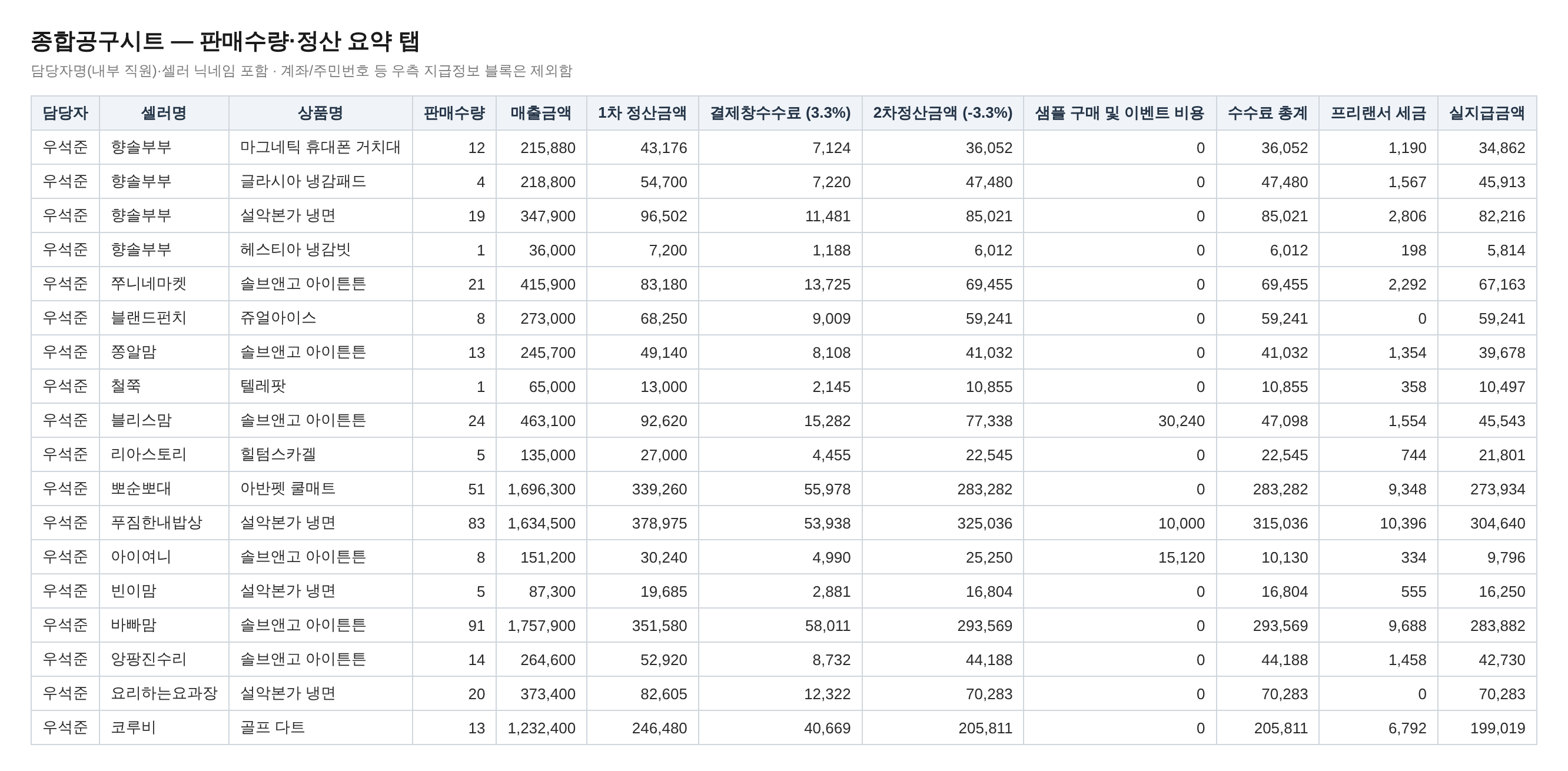This screenshot has height=771, width=1568.
Task: Click the 273,934 payout cell
Action: (x=1486, y=488)
